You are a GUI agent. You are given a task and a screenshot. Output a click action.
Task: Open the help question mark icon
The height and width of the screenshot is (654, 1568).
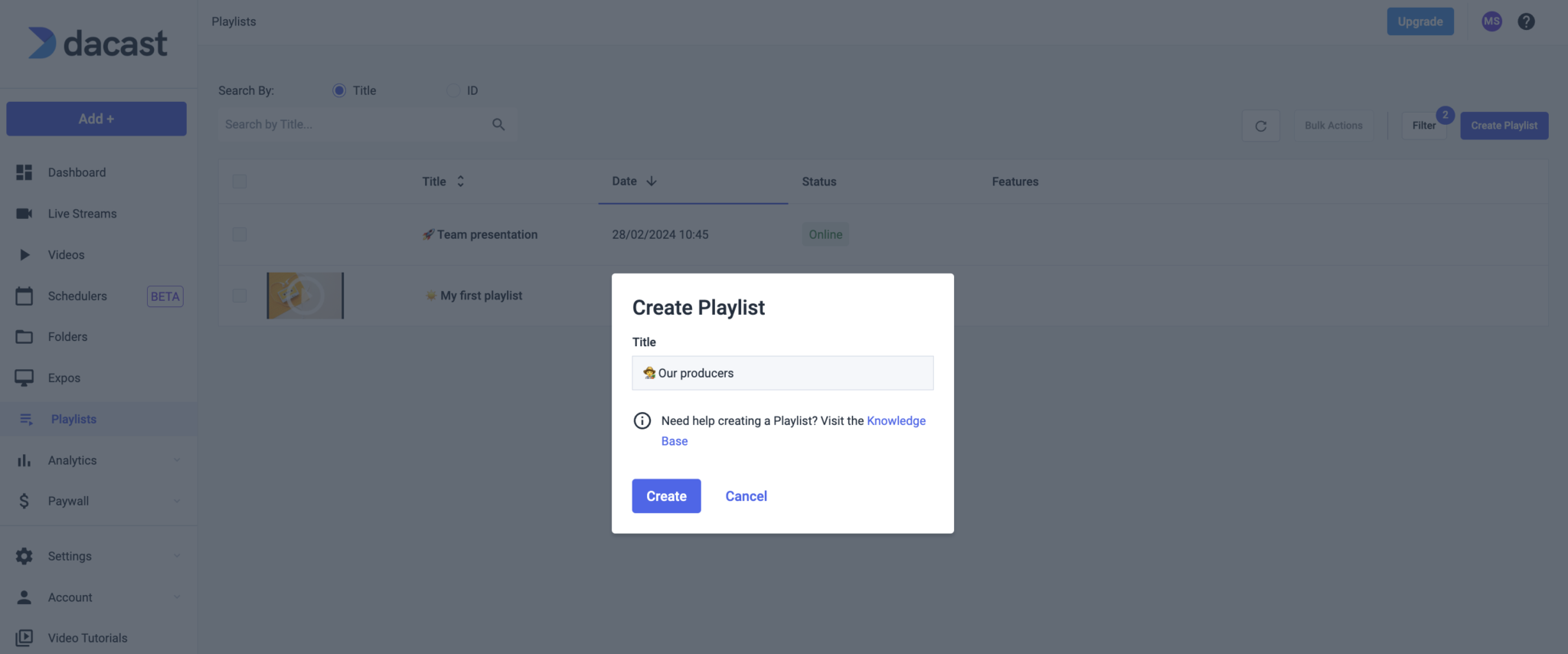point(1526,21)
